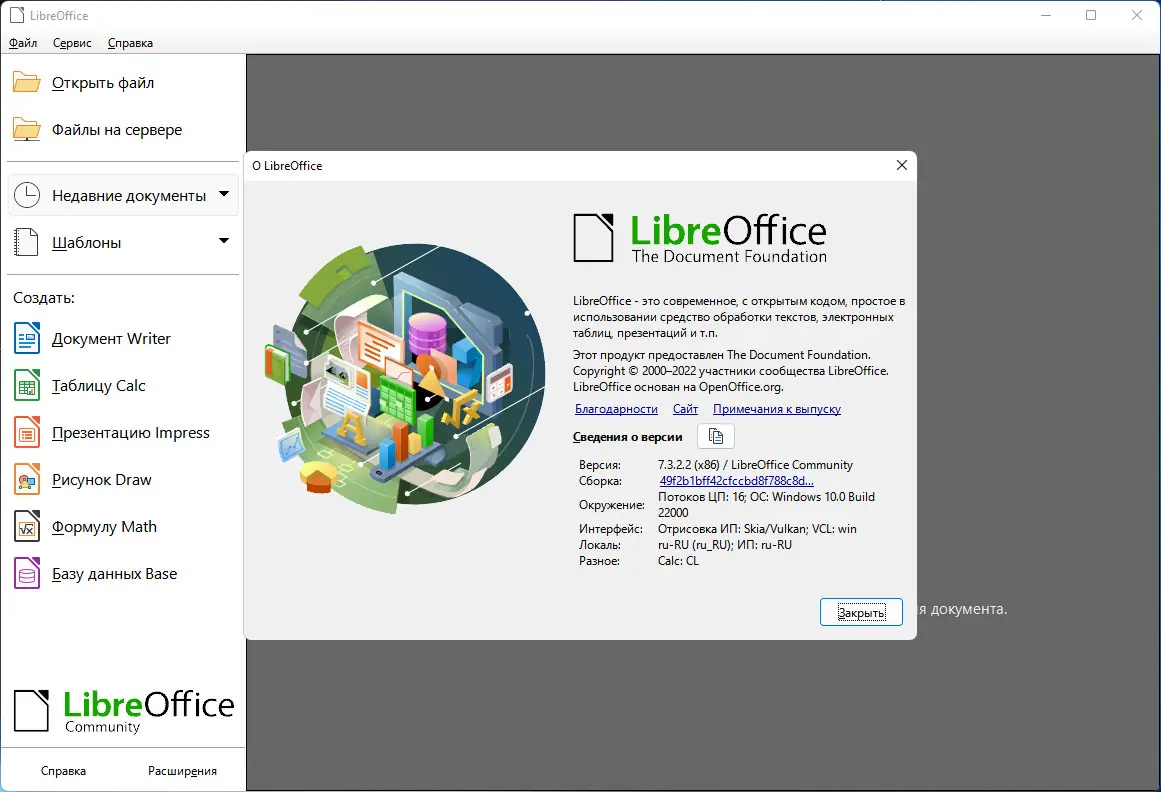Open a file from the sidebar

tap(103, 82)
